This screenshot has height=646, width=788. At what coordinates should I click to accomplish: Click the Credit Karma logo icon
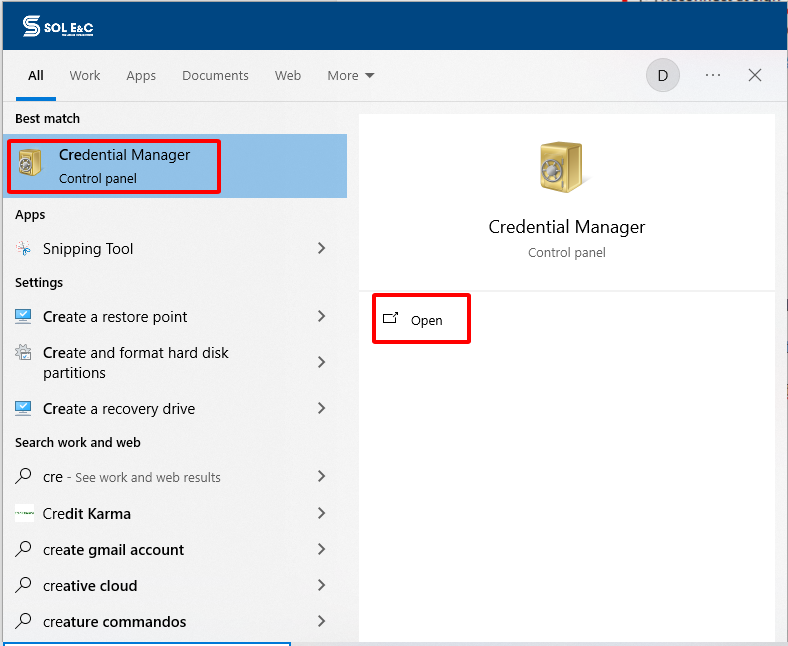pyautogui.click(x=24, y=514)
